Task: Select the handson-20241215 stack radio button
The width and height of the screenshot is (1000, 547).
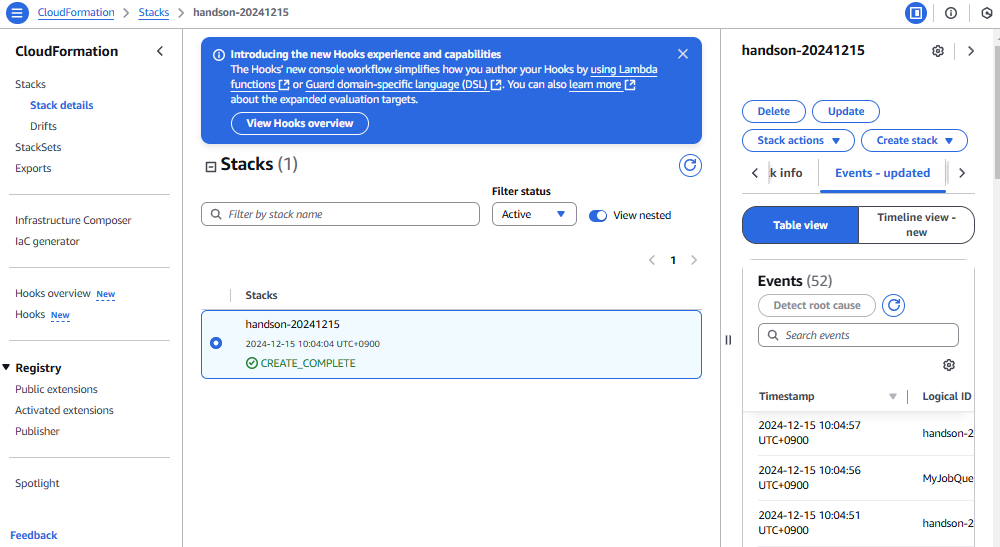Action: 216,343
